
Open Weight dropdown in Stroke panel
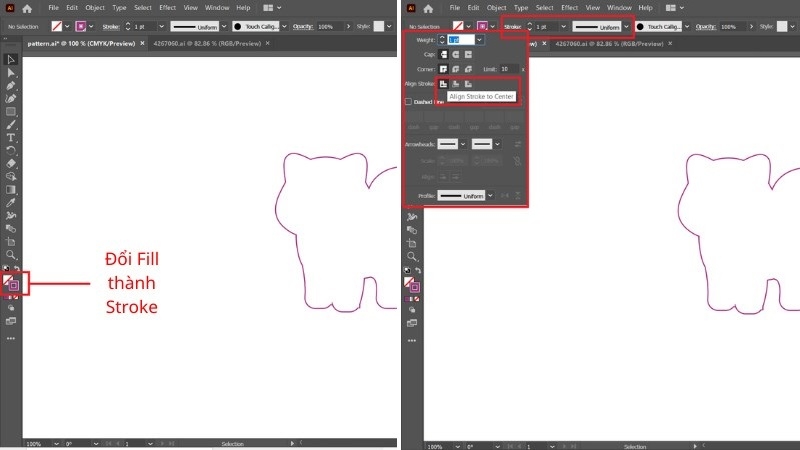click(480, 40)
